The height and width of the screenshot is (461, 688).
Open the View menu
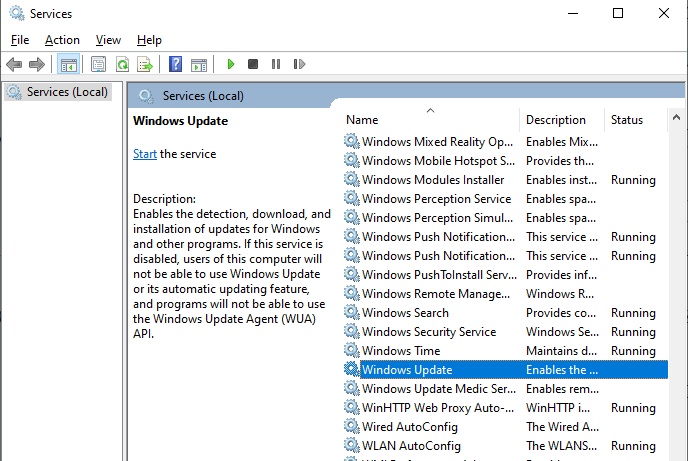[108, 40]
